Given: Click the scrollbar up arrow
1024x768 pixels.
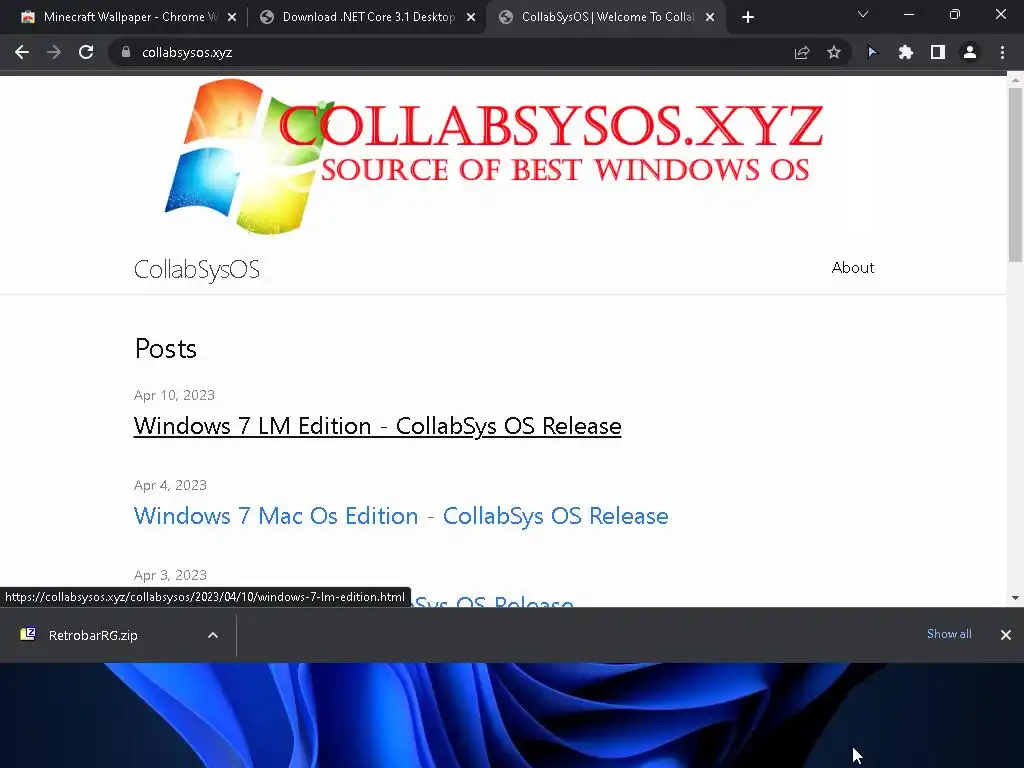Looking at the screenshot, I should [1016, 80].
